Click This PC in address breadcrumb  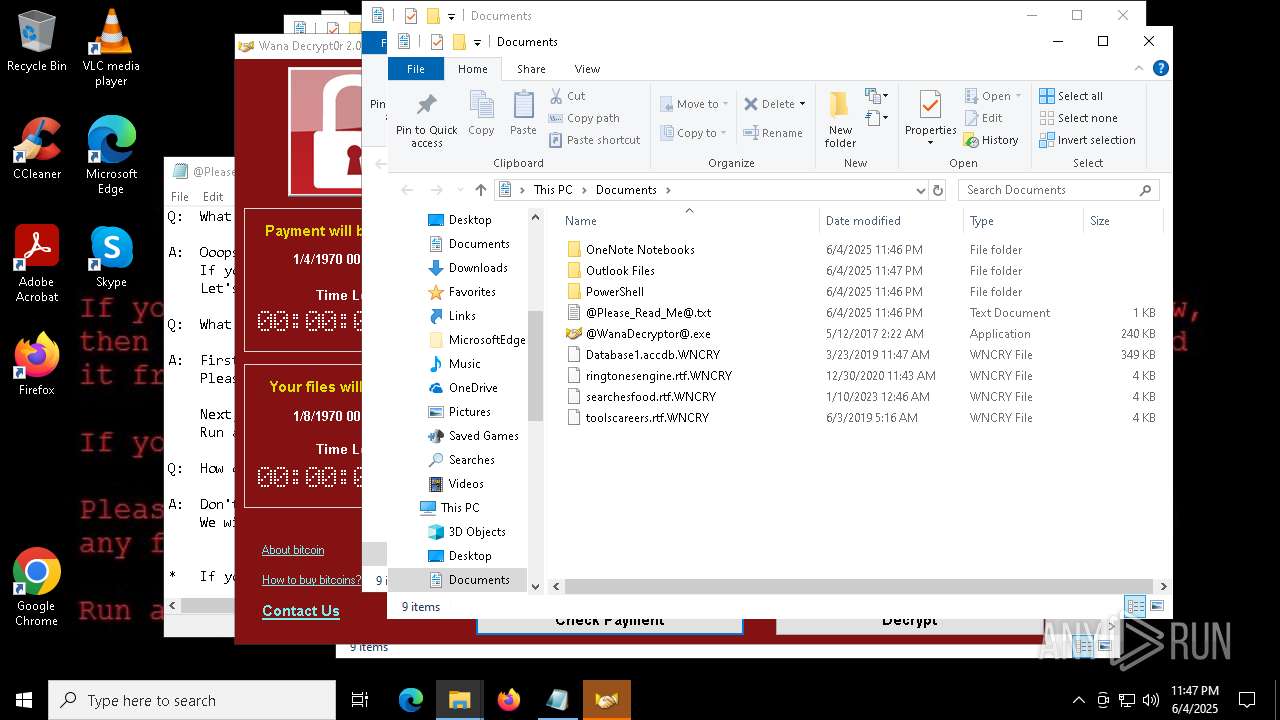[553, 190]
